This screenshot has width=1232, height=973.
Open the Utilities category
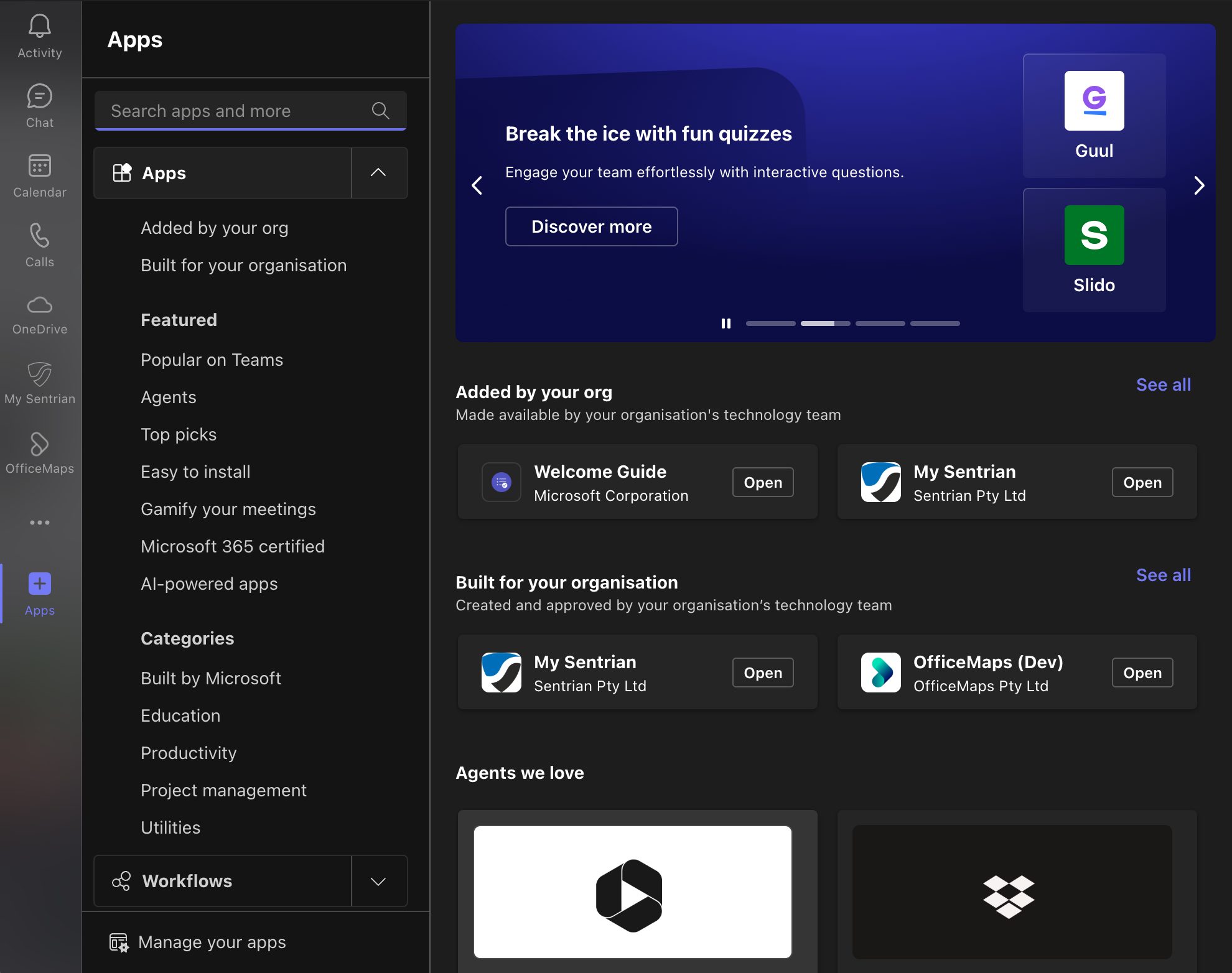[170, 828]
